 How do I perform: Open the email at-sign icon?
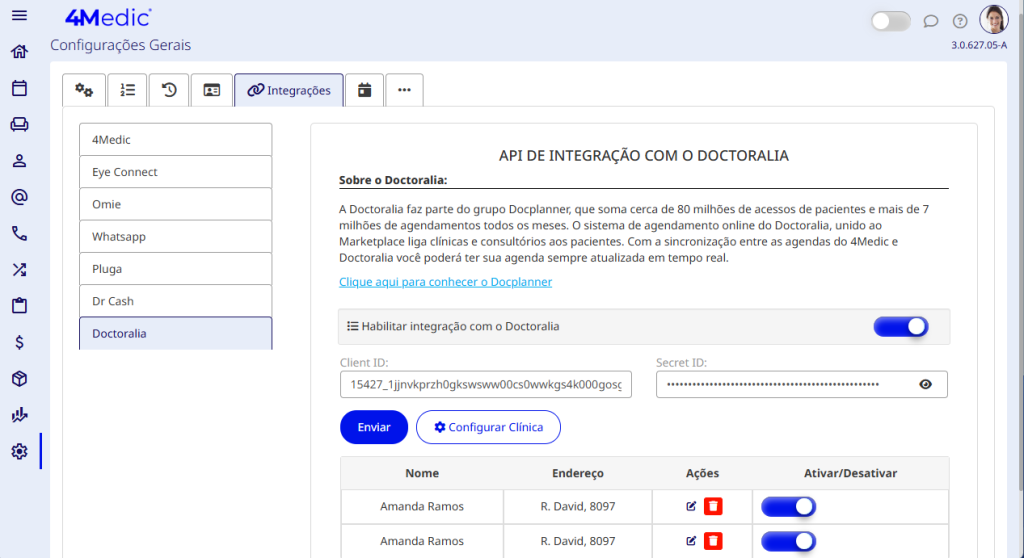[20, 197]
